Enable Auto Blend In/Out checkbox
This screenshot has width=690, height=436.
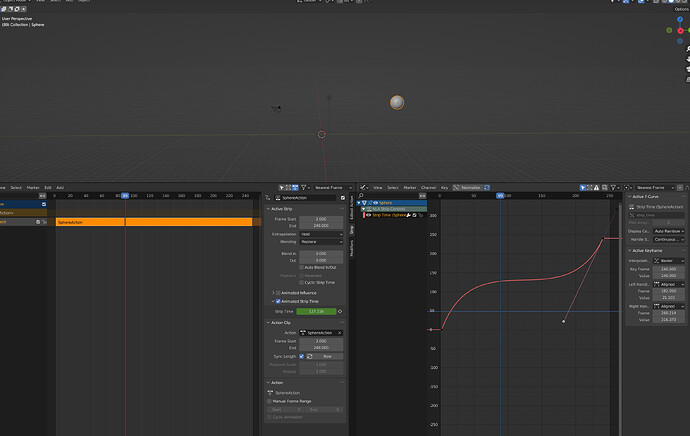point(301,267)
